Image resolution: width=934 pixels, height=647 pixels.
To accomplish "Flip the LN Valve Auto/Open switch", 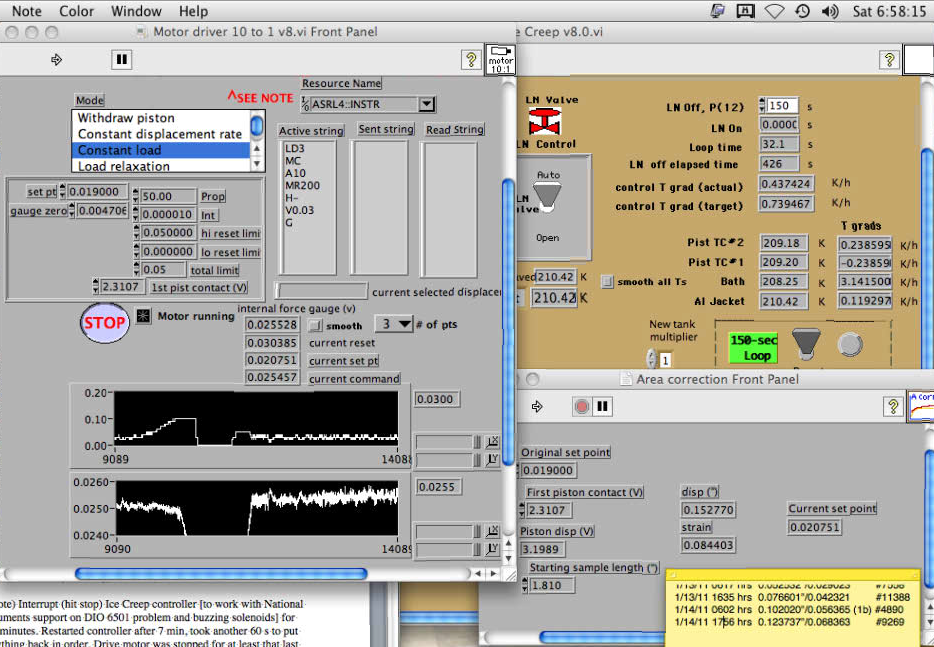I will tap(547, 193).
